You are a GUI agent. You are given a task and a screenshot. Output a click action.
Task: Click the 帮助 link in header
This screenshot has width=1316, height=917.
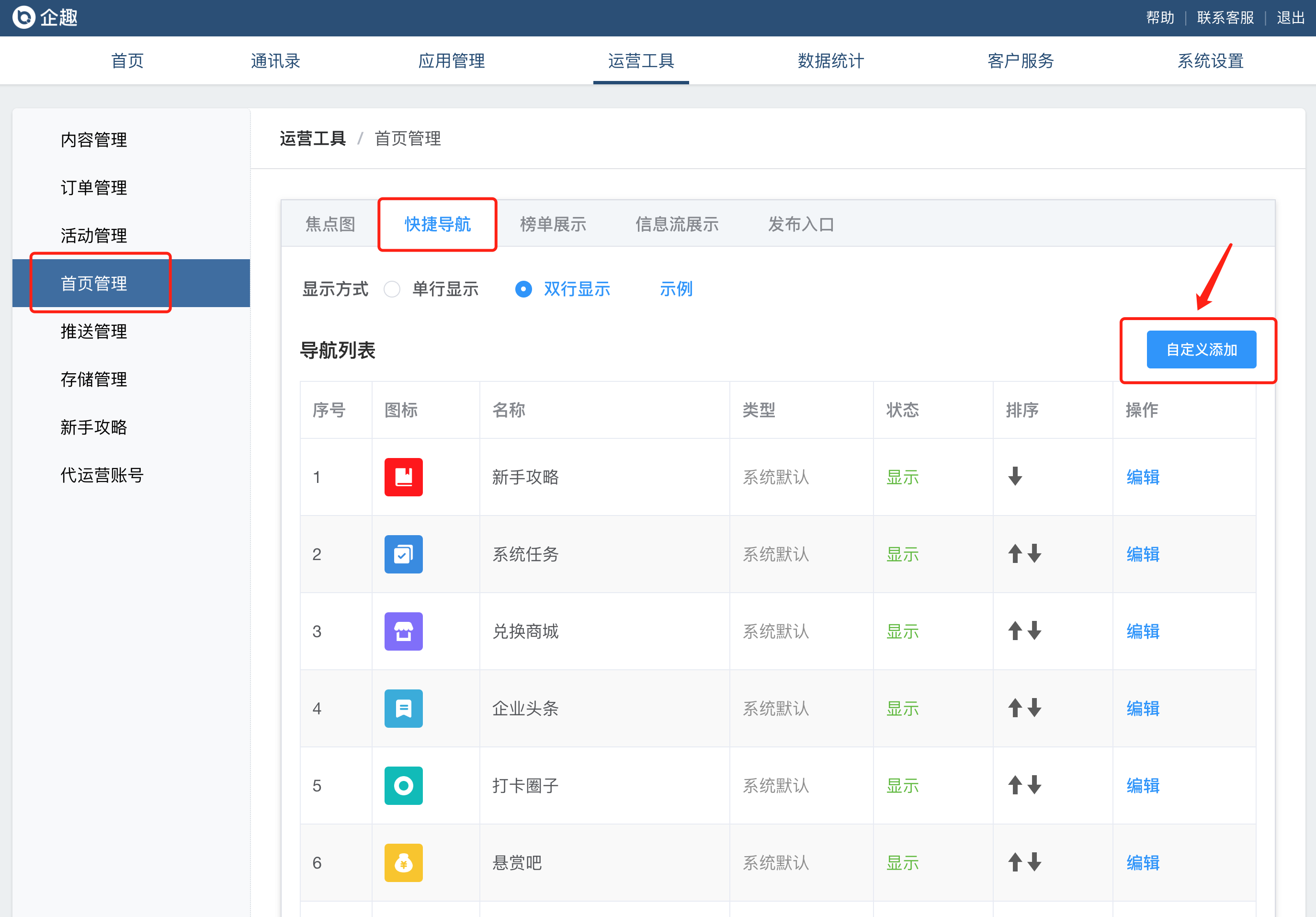pyautogui.click(x=1160, y=18)
